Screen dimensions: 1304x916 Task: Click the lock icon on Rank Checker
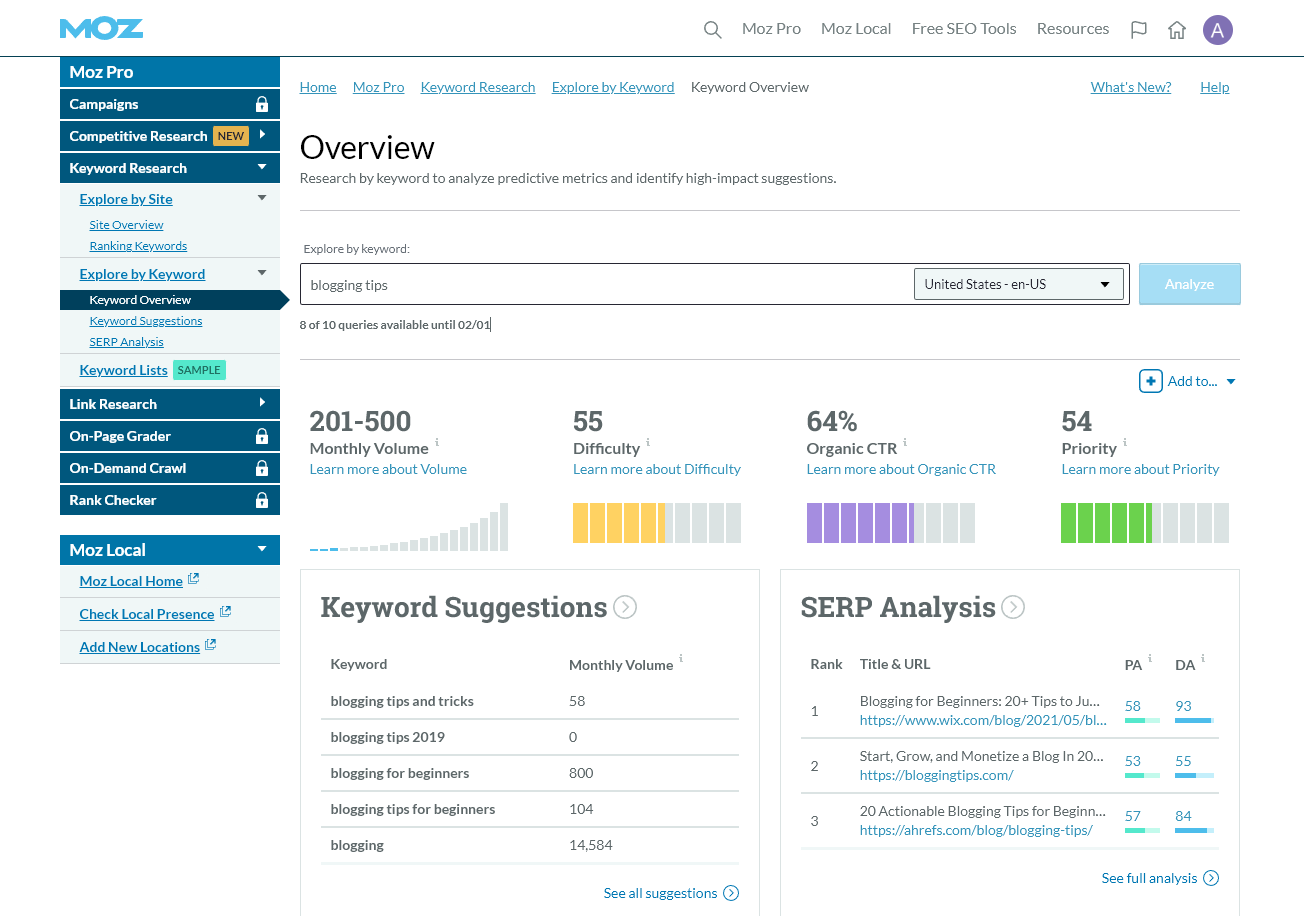click(x=262, y=500)
